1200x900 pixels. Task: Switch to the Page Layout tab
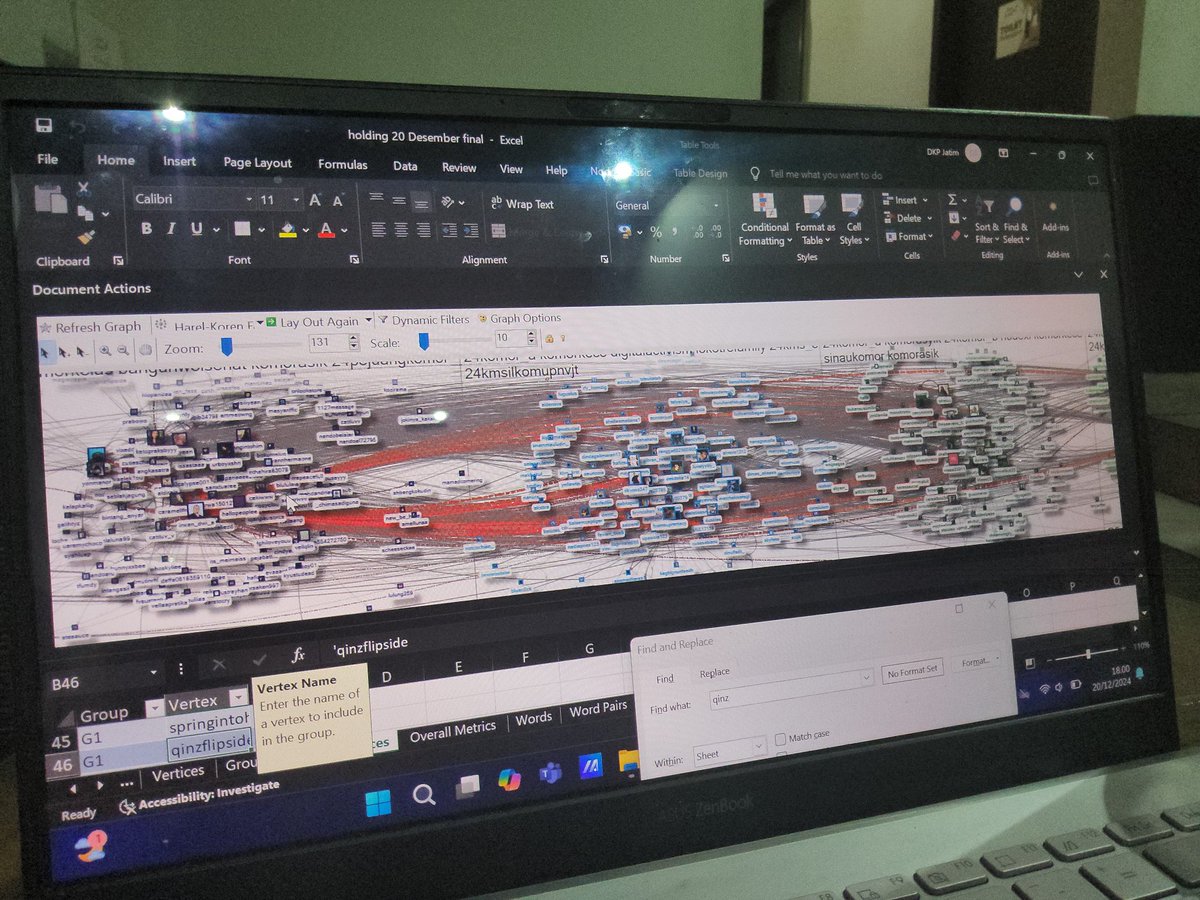tap(258, 163)
